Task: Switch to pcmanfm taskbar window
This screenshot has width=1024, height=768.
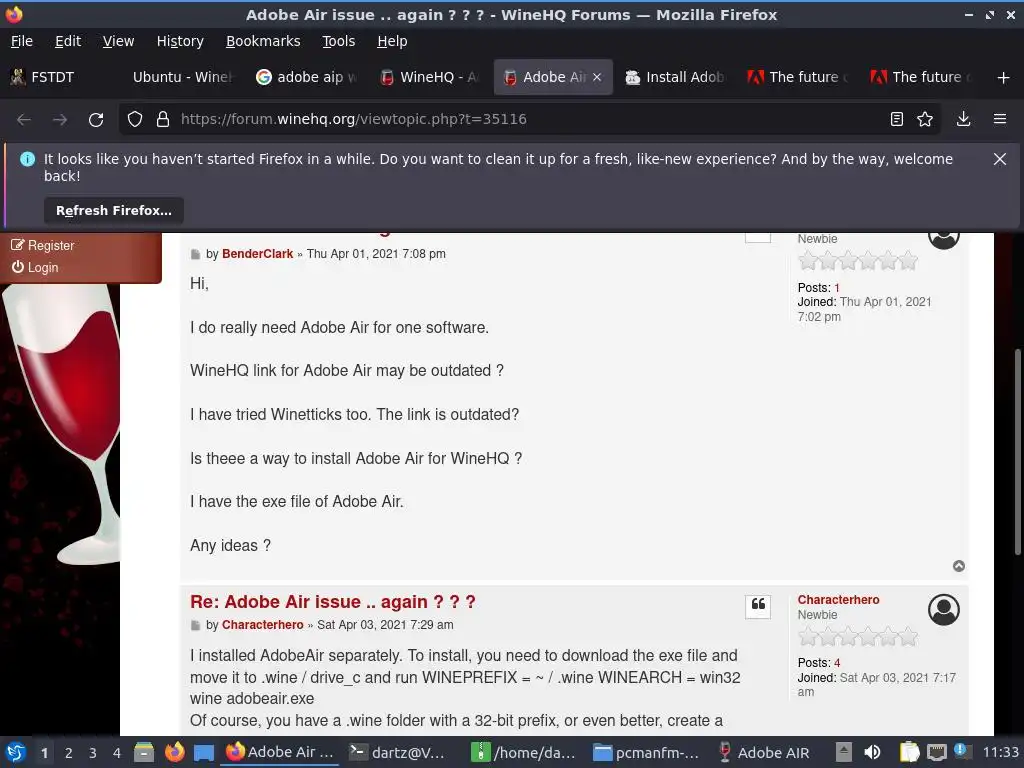Action: point(646,752)
